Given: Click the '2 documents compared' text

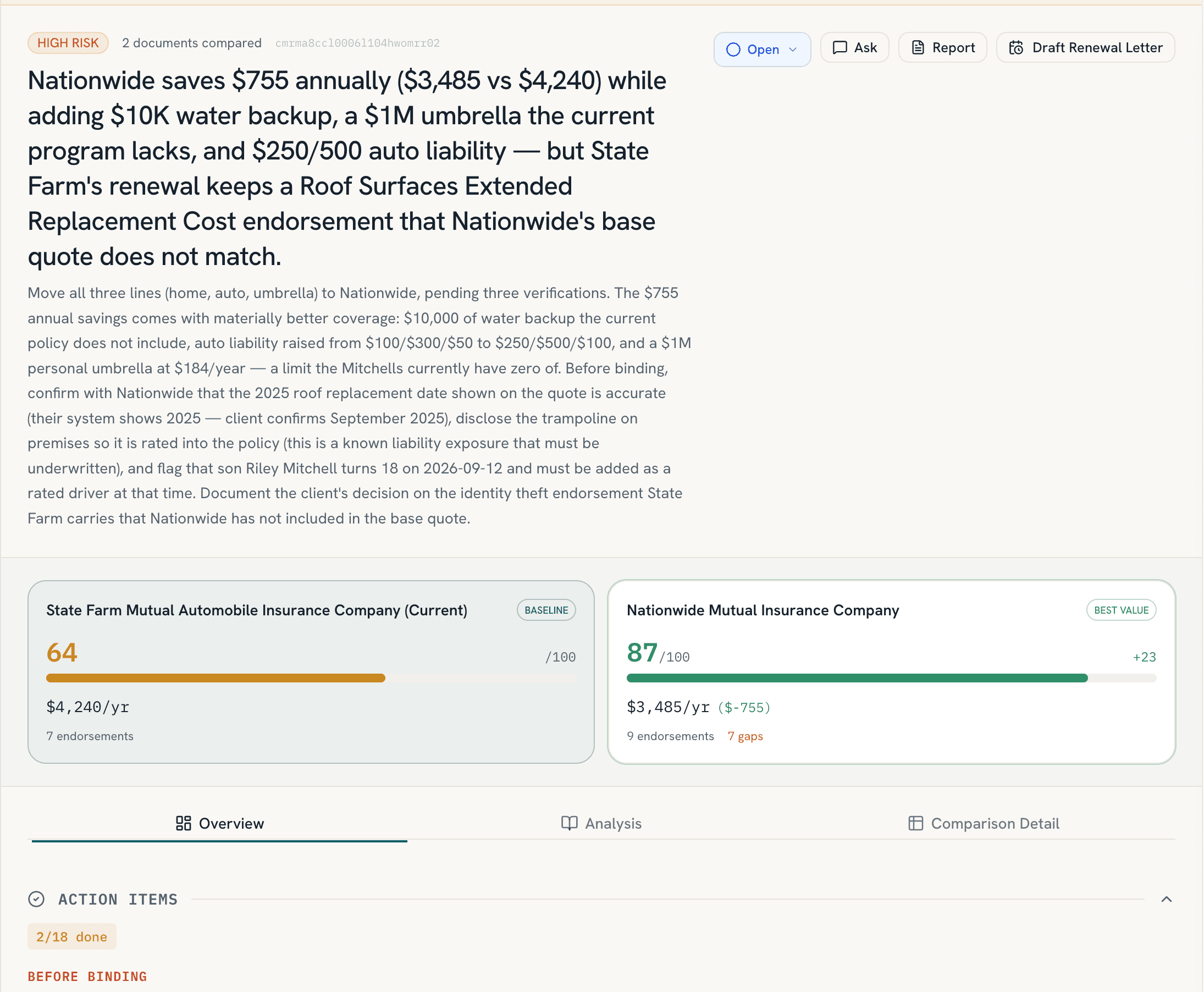Looking at the screenshot, I should [192, 43].
